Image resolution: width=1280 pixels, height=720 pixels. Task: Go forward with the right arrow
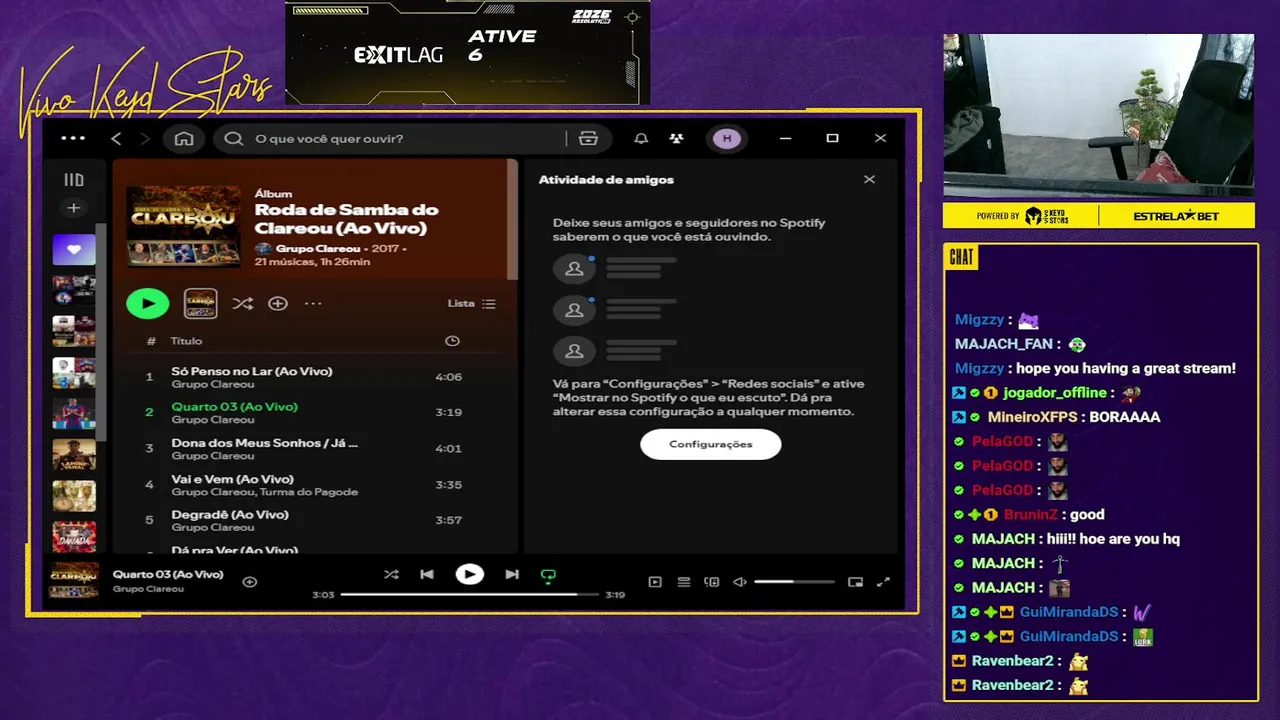tap(145, 138)
